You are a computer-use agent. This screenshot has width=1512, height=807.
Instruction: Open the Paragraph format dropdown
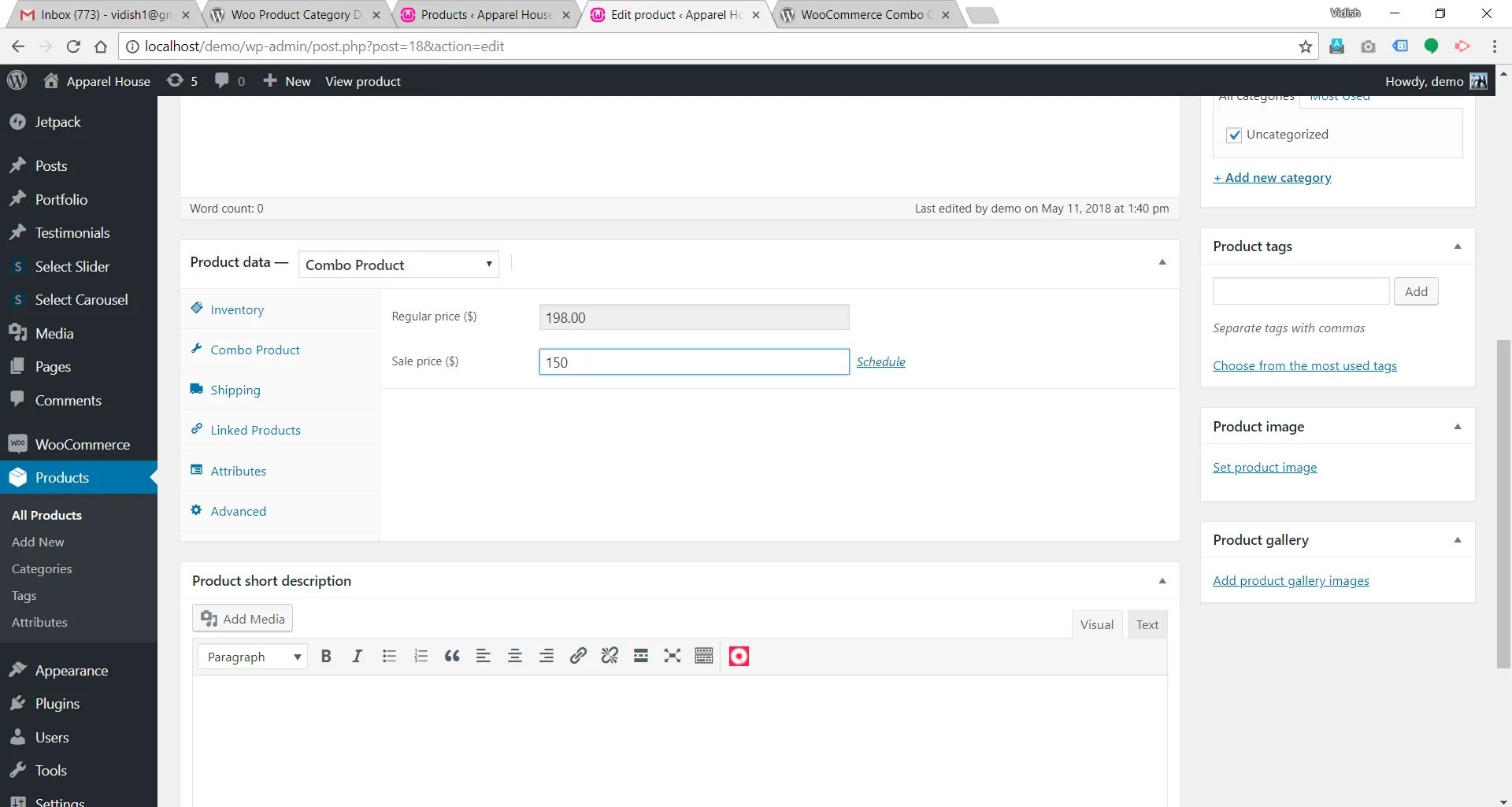coord(253,657)
